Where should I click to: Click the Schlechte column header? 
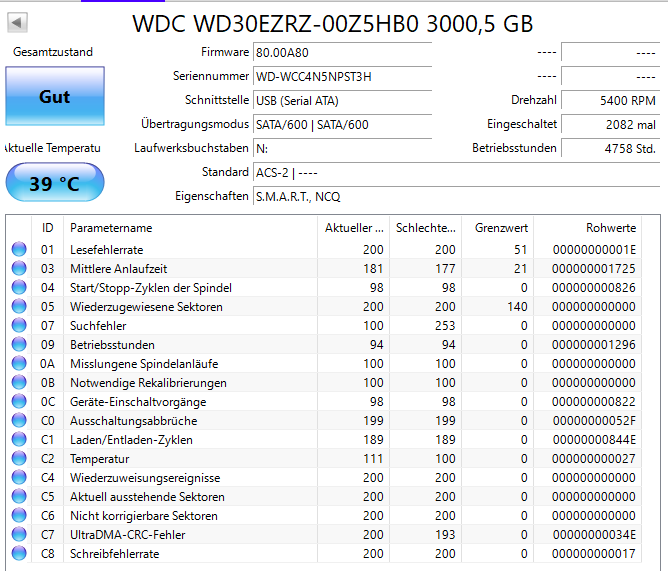[426, 228]
